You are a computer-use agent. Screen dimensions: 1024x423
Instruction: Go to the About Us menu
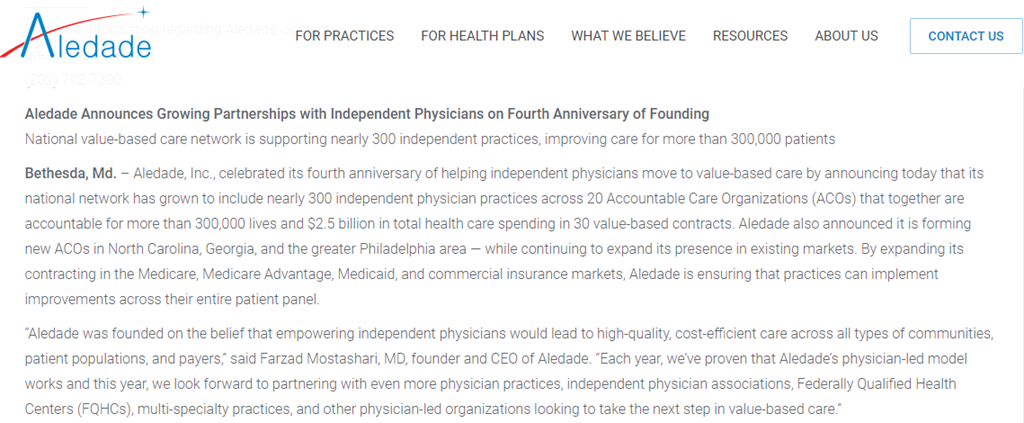[x=846, y=36]
